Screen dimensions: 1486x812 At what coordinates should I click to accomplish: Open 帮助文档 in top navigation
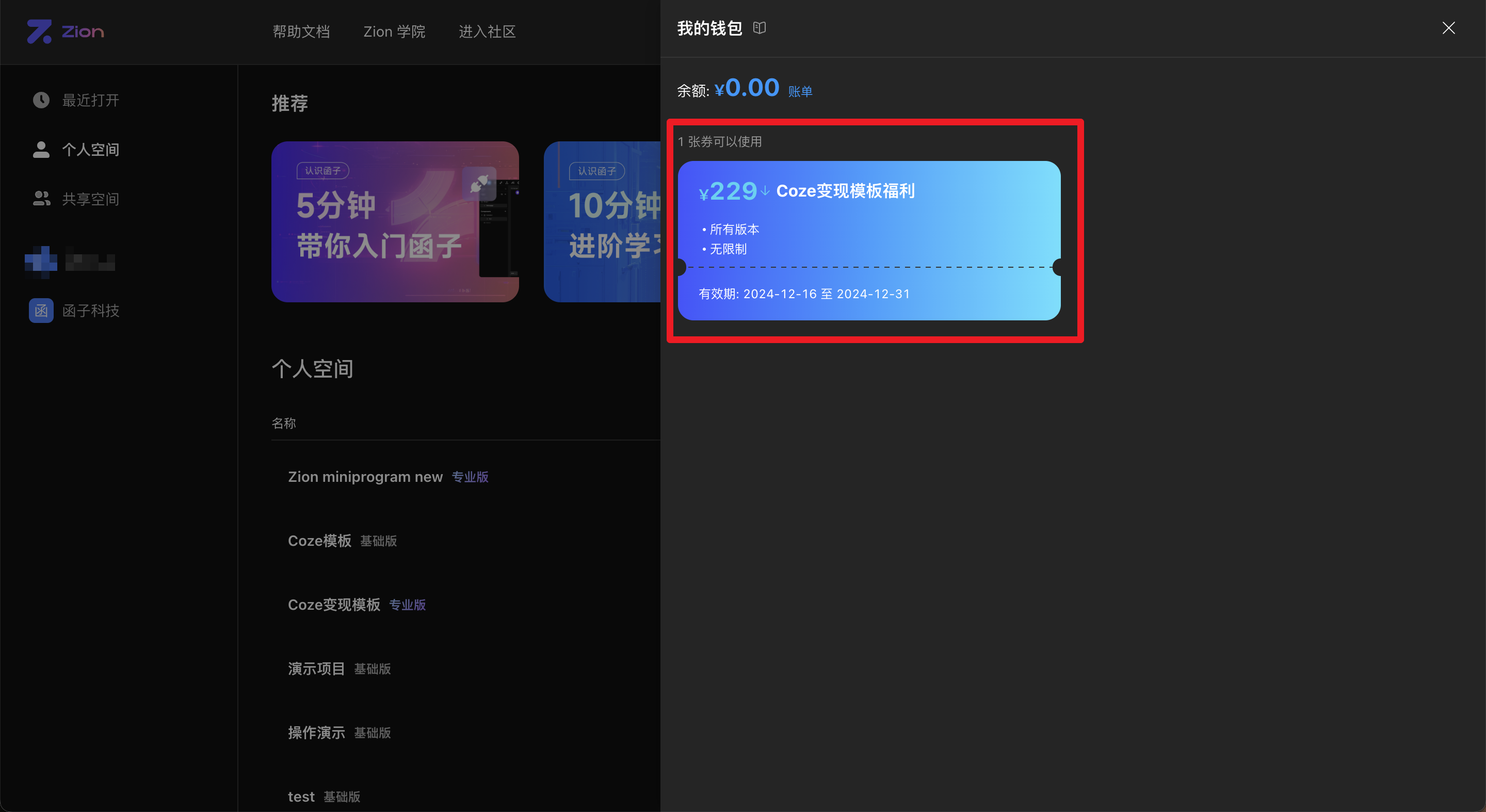coord(301,31)
